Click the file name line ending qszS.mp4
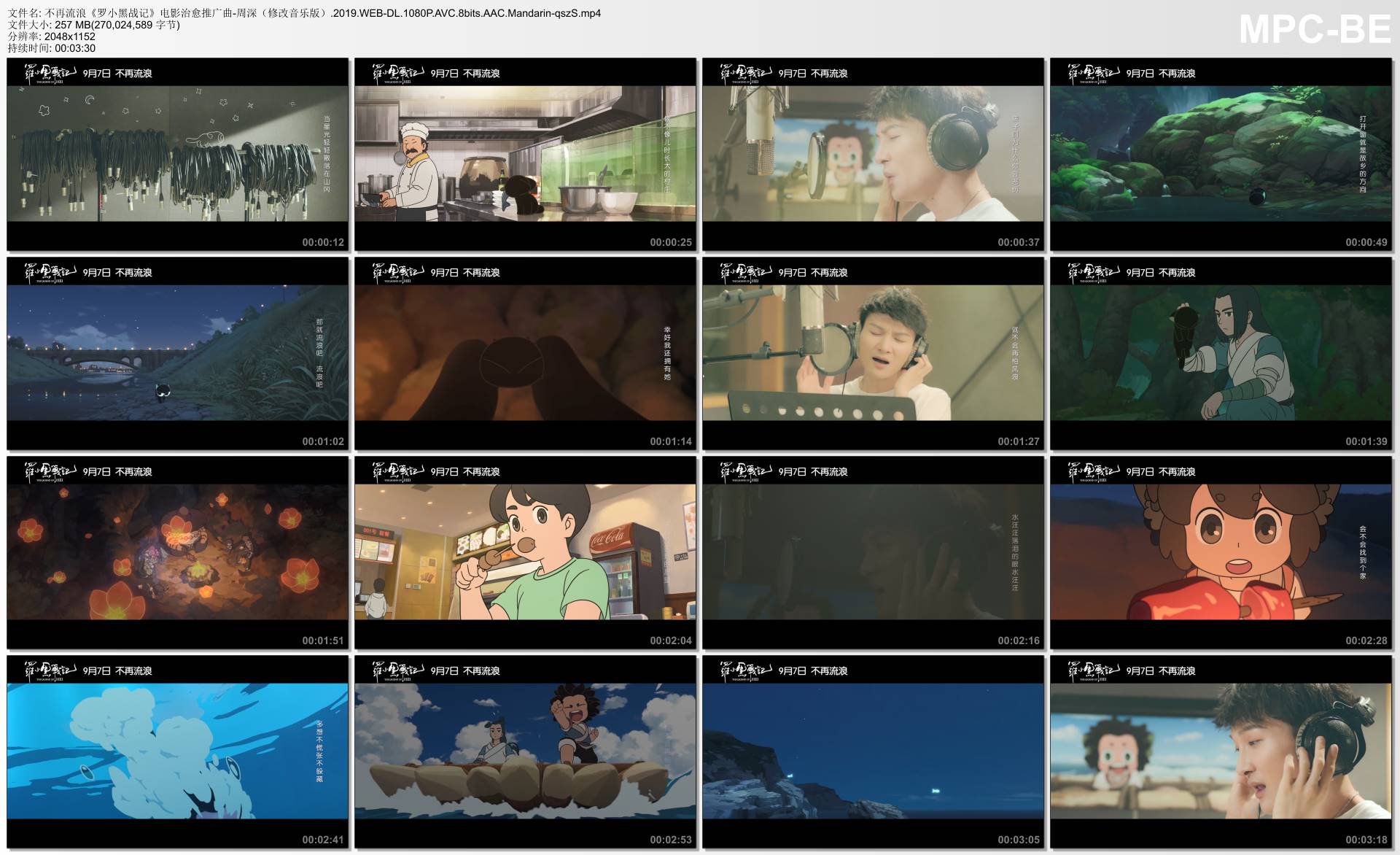 pos(304,13)
